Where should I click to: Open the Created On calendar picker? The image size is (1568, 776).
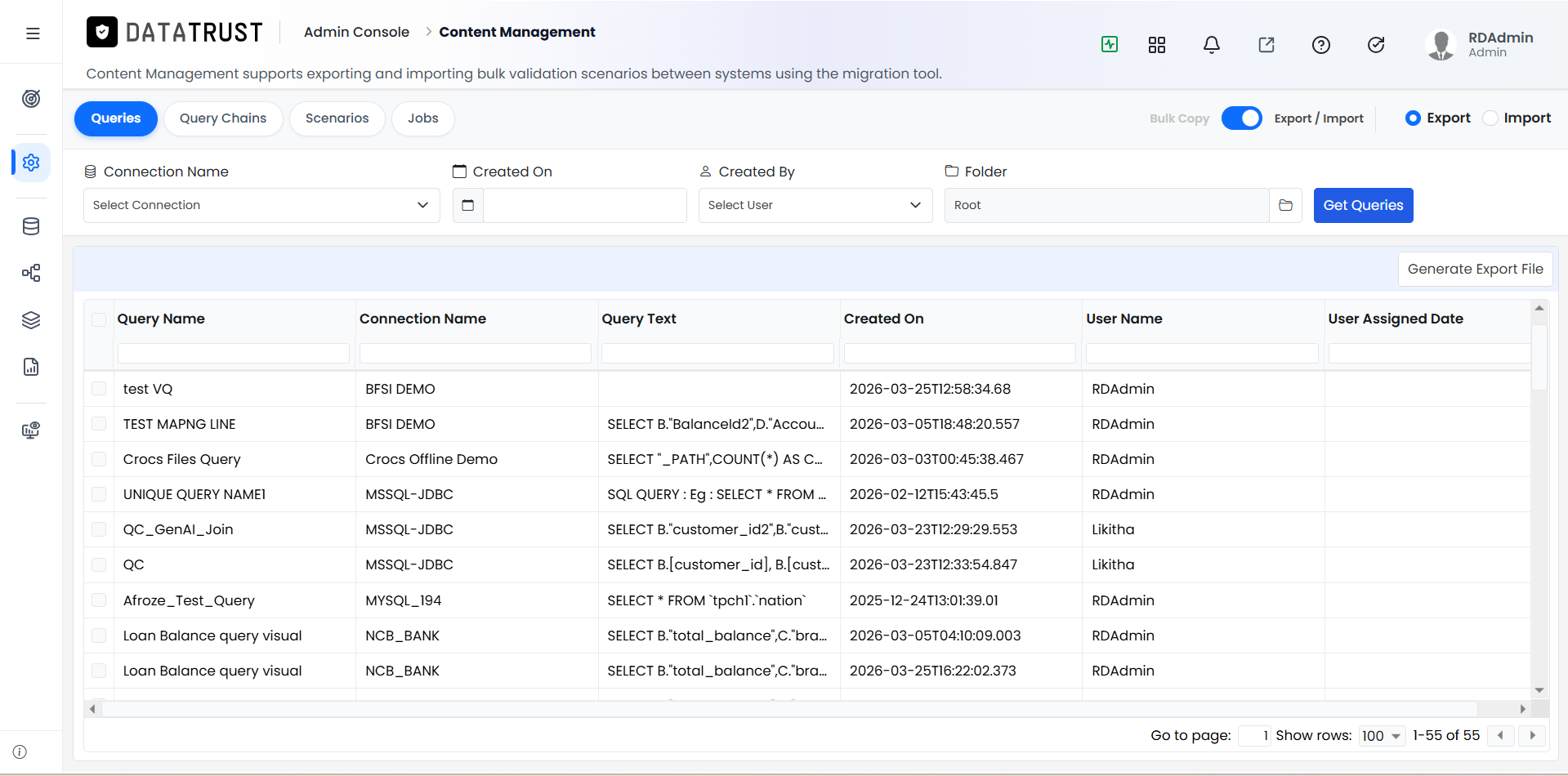(468, 205)
